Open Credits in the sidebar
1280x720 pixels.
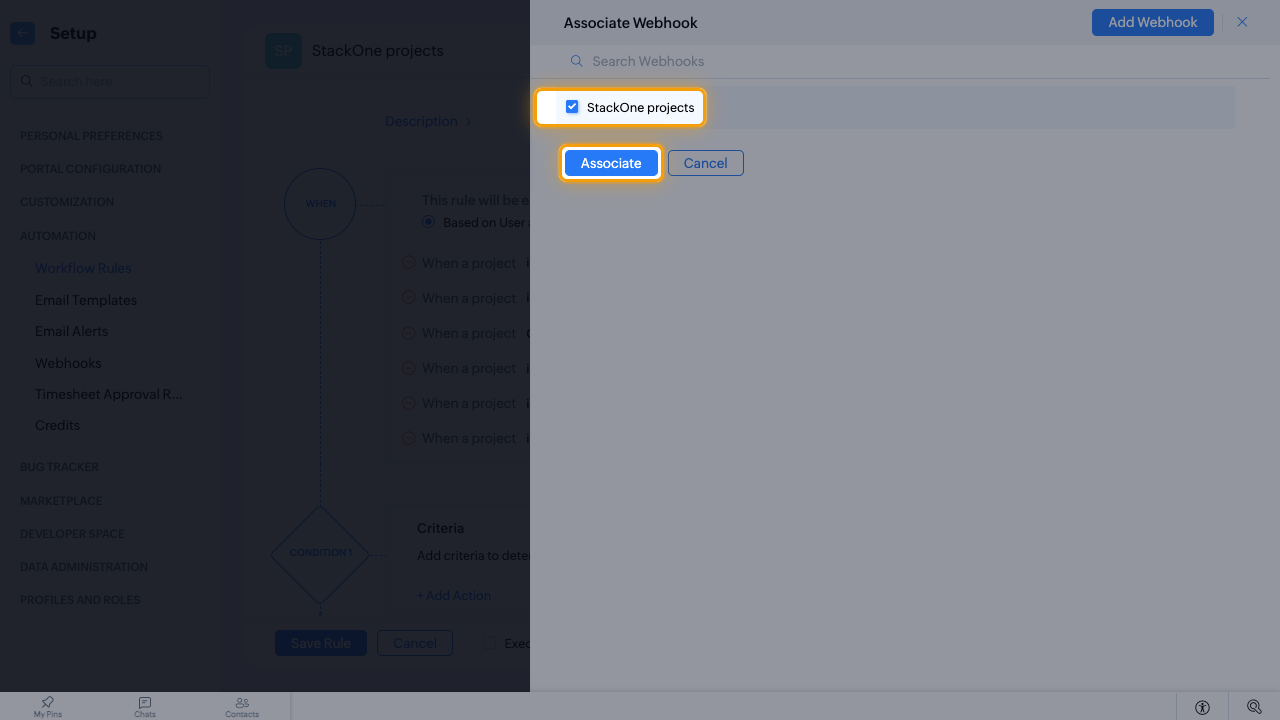click(57, 425)
